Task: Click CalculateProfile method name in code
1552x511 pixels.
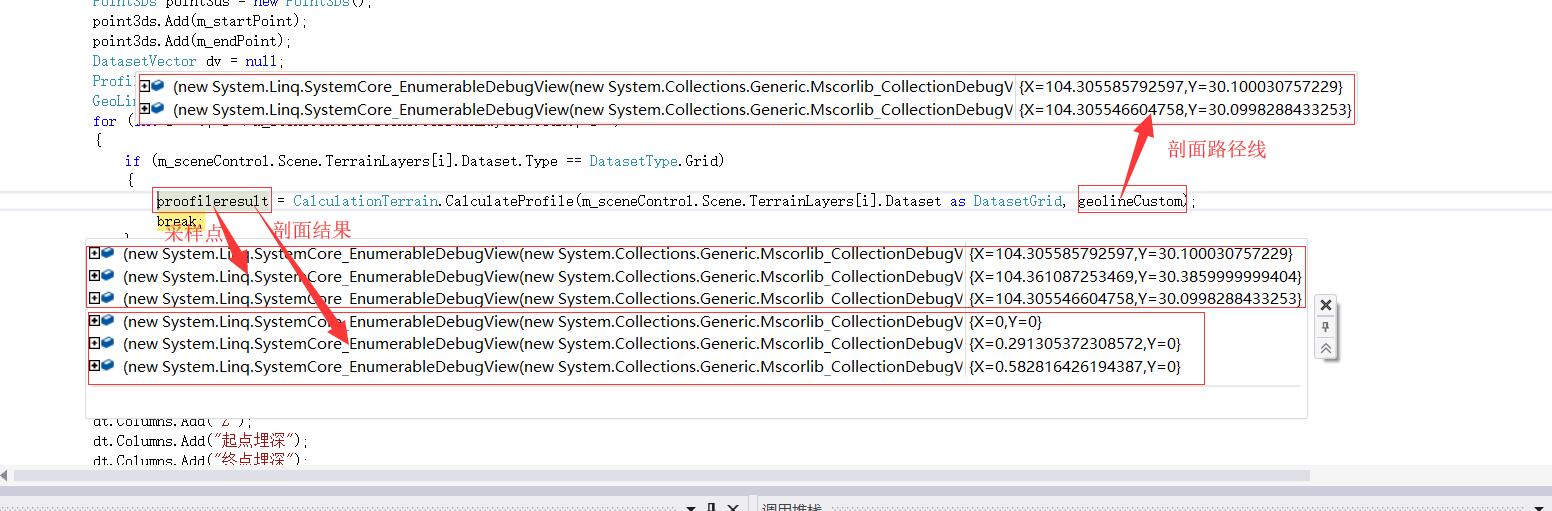Action: tap(508, 201)
